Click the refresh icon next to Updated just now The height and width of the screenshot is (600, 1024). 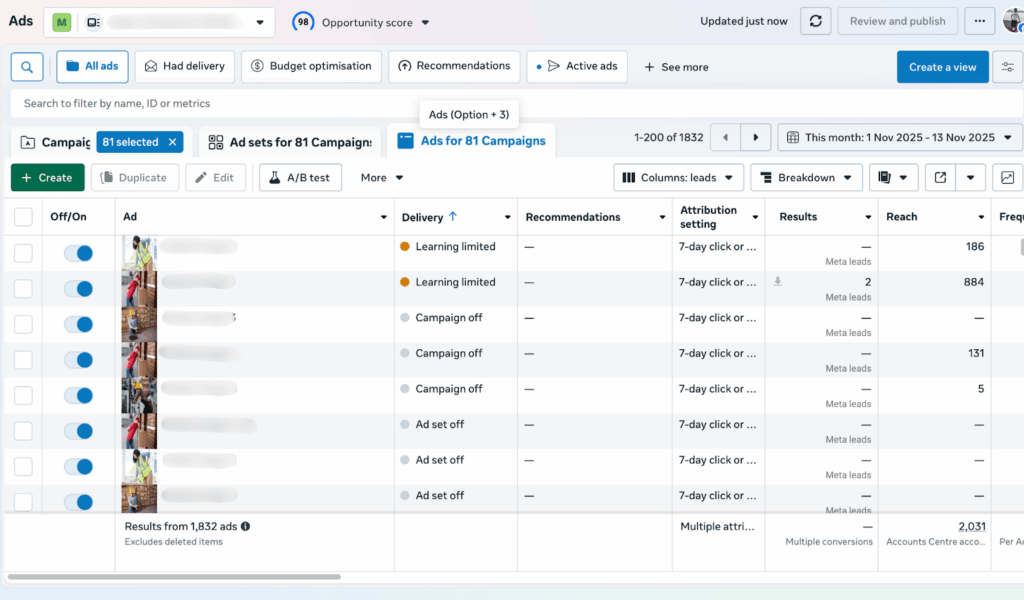point(817,21)
